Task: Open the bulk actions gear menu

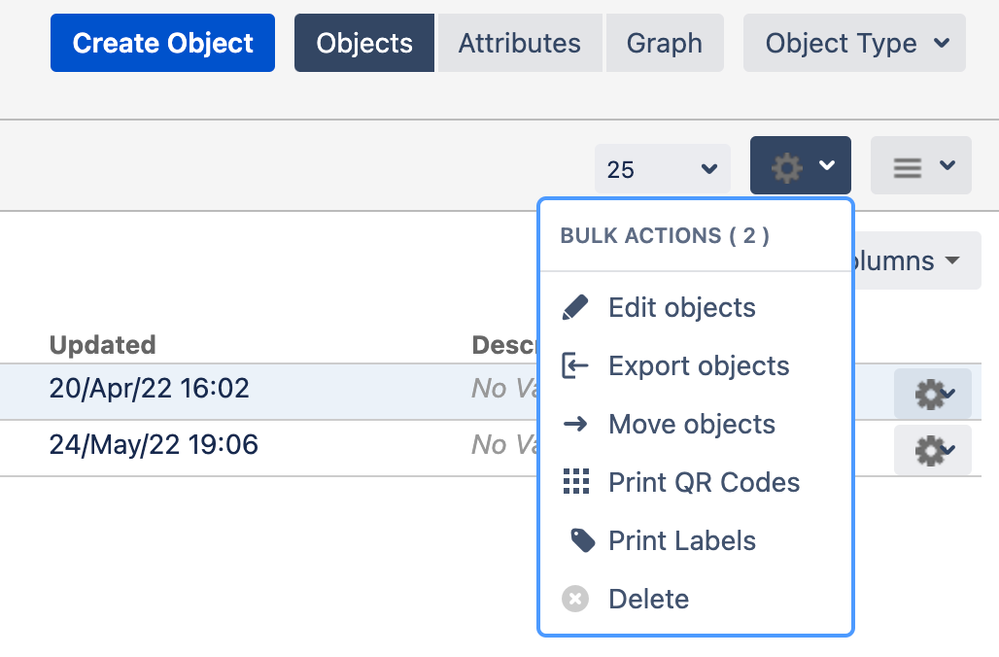Action: (x=800, y=166)
